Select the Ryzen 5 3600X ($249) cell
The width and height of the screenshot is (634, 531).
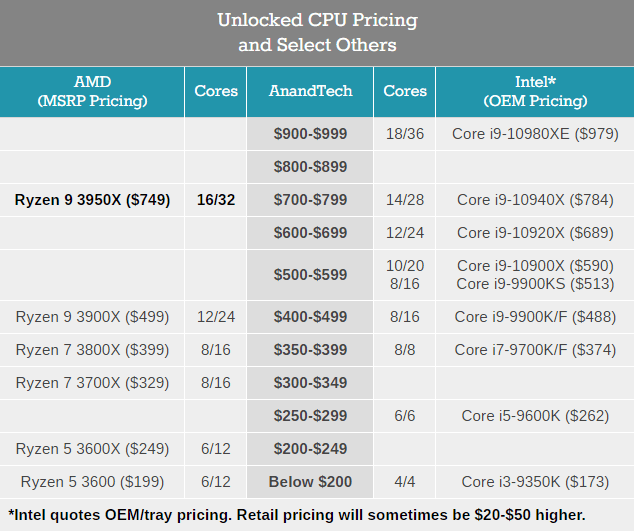click(92, 449)
